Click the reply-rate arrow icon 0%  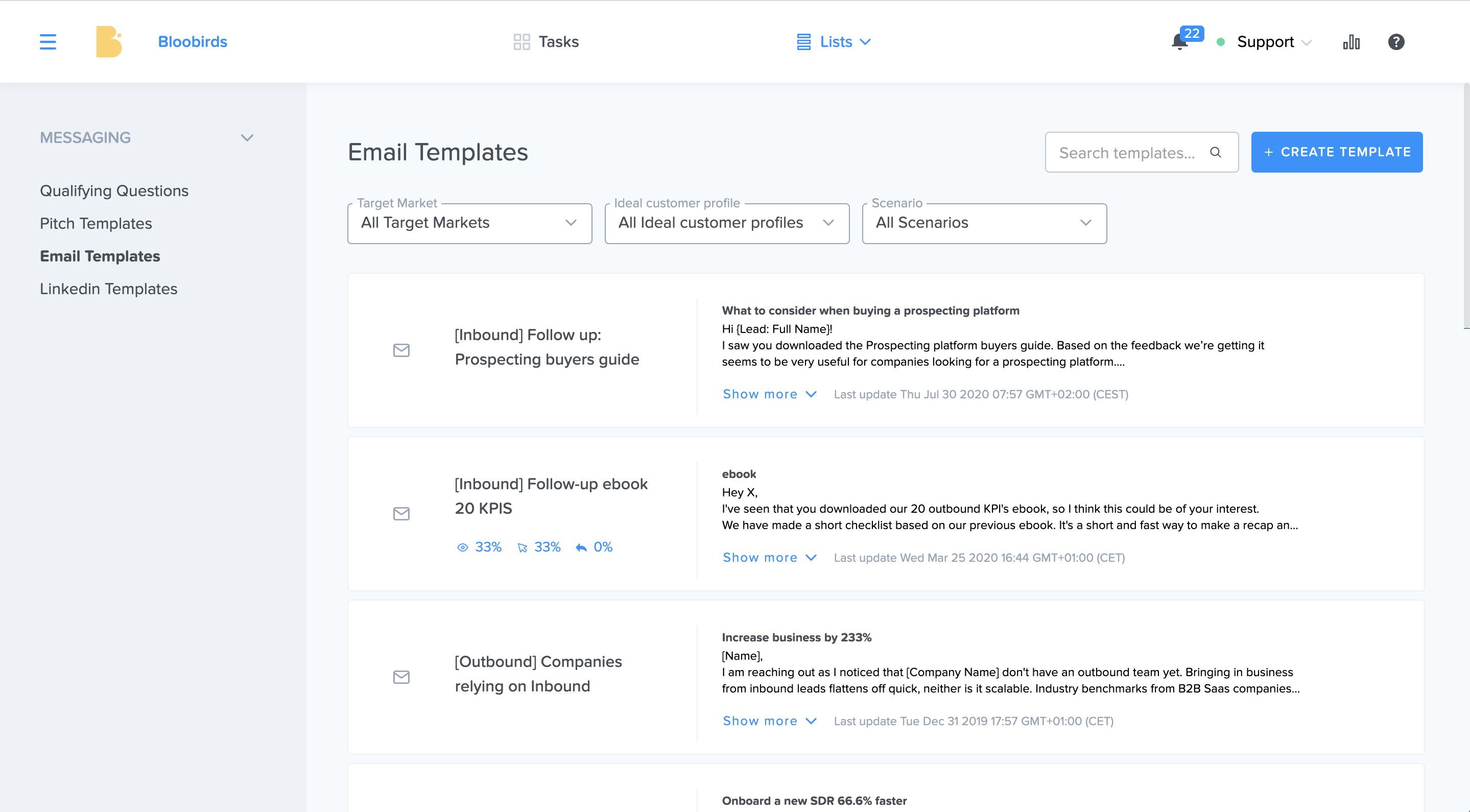581,548
